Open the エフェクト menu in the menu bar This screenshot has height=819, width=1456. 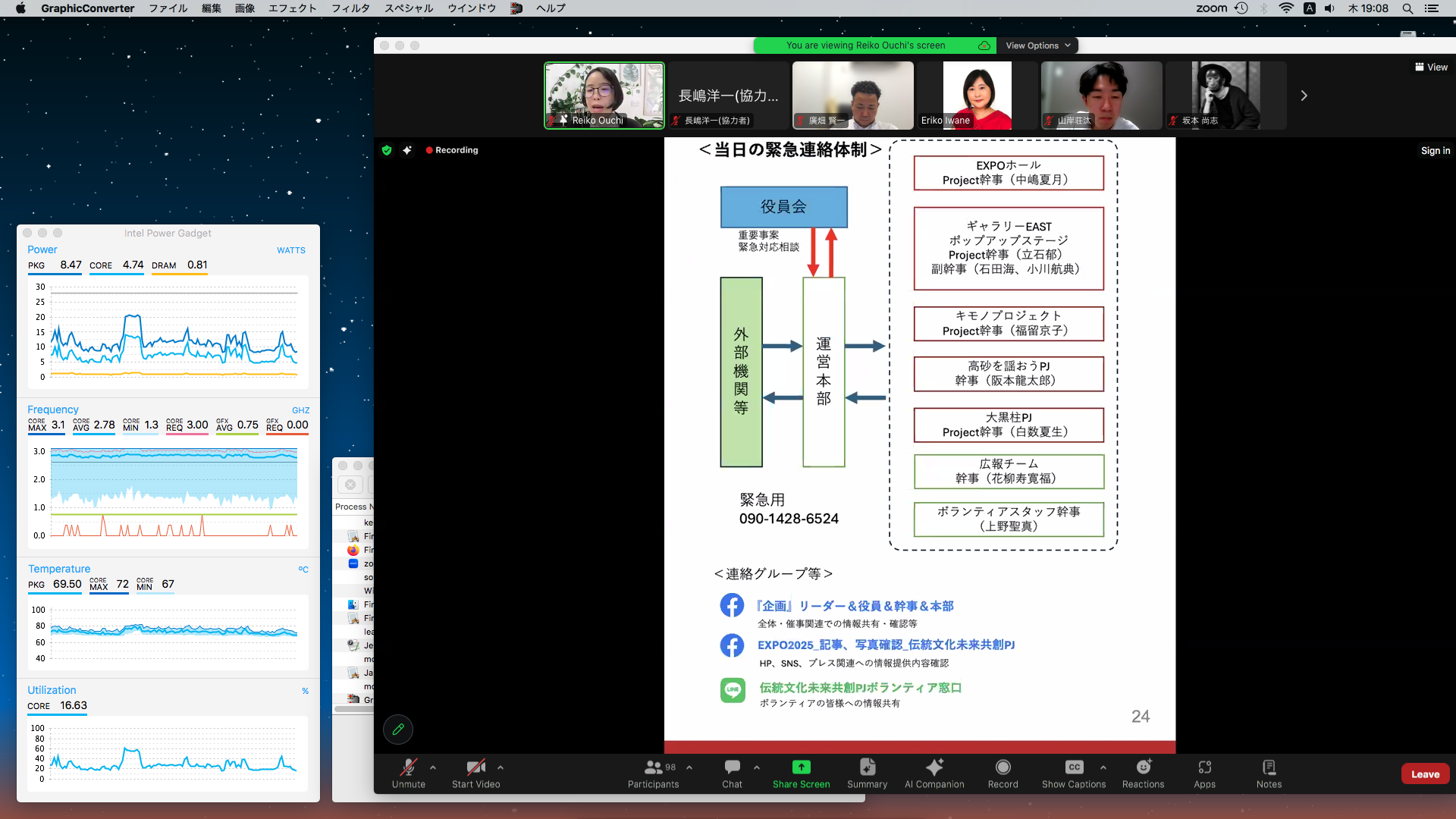coord(292,8)
